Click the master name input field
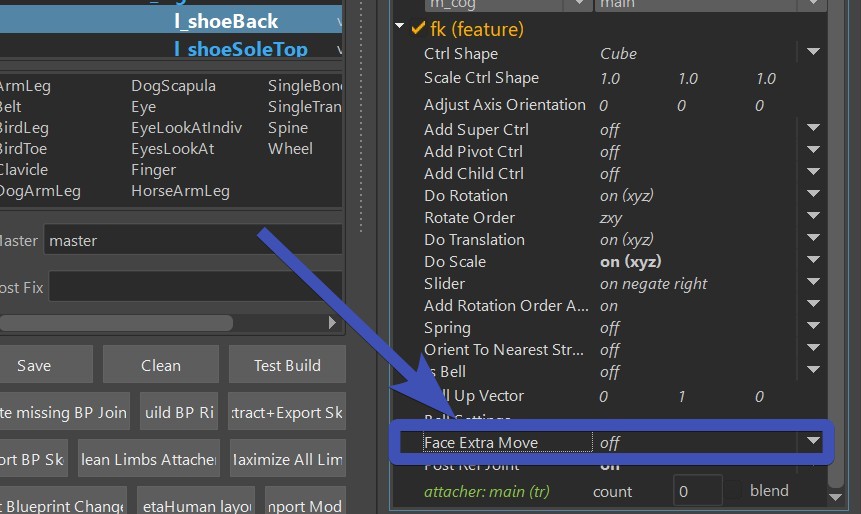 coord(193,240)
